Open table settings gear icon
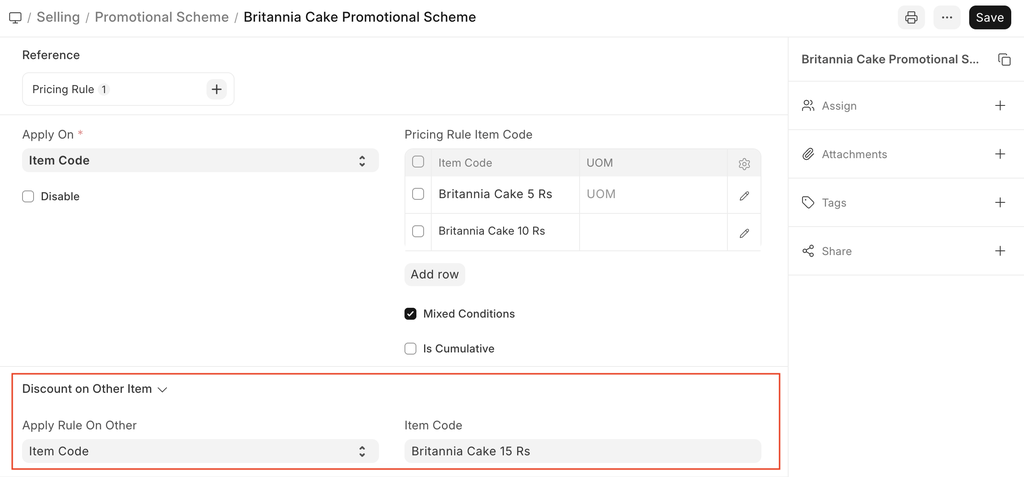Screen dimensions: 1024x477 tap(744, 163)
